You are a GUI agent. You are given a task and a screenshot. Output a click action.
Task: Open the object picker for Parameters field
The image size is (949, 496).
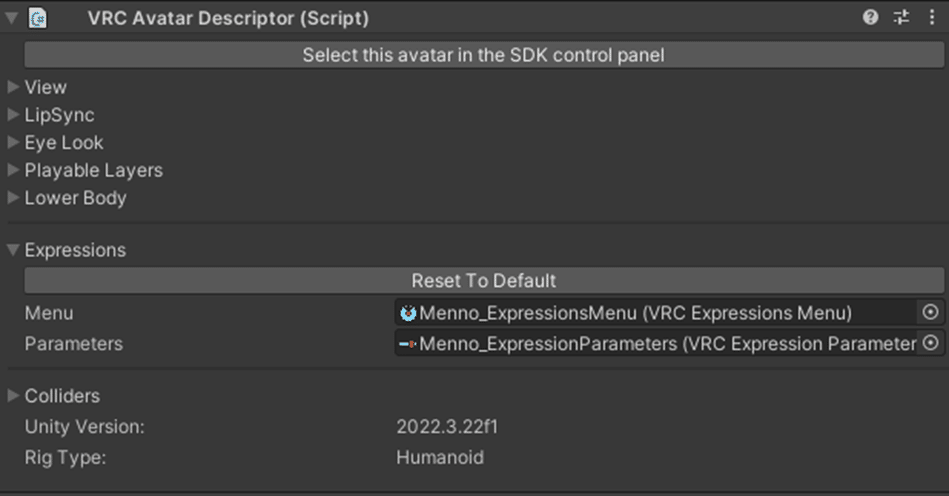pyautogui.click(x=931, y=343)
